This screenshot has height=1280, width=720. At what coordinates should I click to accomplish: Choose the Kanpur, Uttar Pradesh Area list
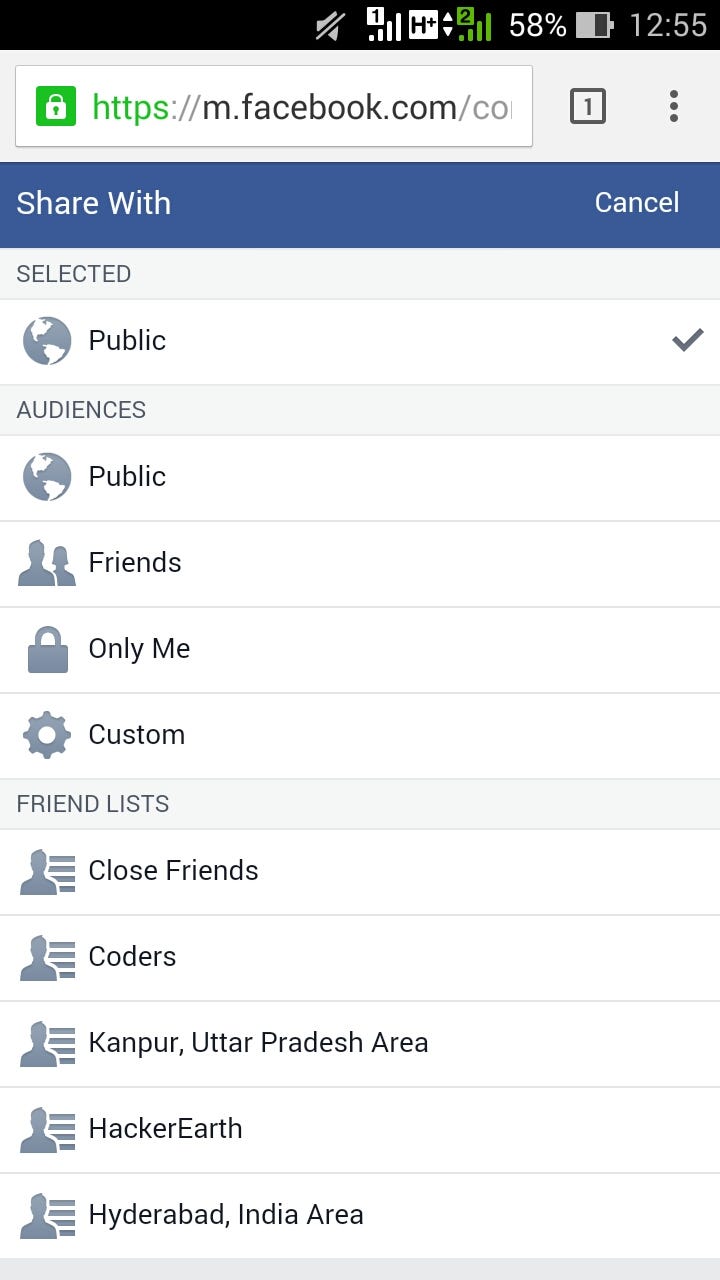(360, 1043)
